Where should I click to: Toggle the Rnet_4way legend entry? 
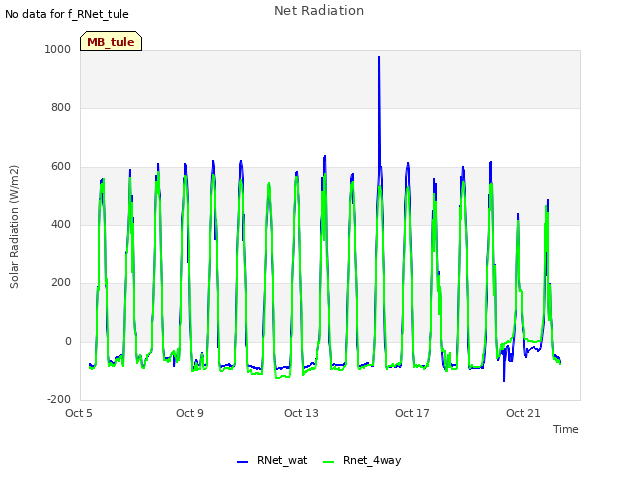pyautogui.click(x=362, y=460)
